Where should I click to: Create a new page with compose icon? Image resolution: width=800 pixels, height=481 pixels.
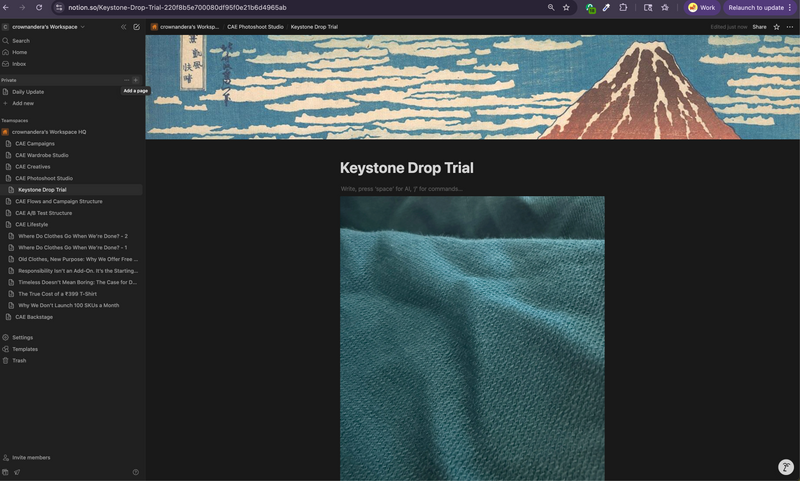(x=136, y=27)
